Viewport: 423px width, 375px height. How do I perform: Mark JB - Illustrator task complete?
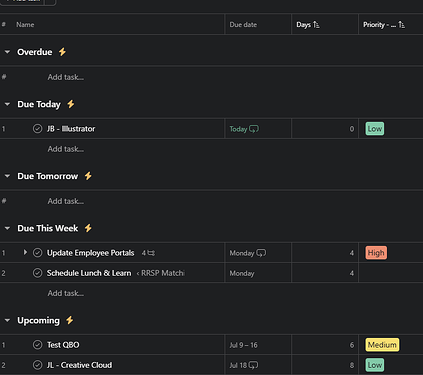coord(37,129)
